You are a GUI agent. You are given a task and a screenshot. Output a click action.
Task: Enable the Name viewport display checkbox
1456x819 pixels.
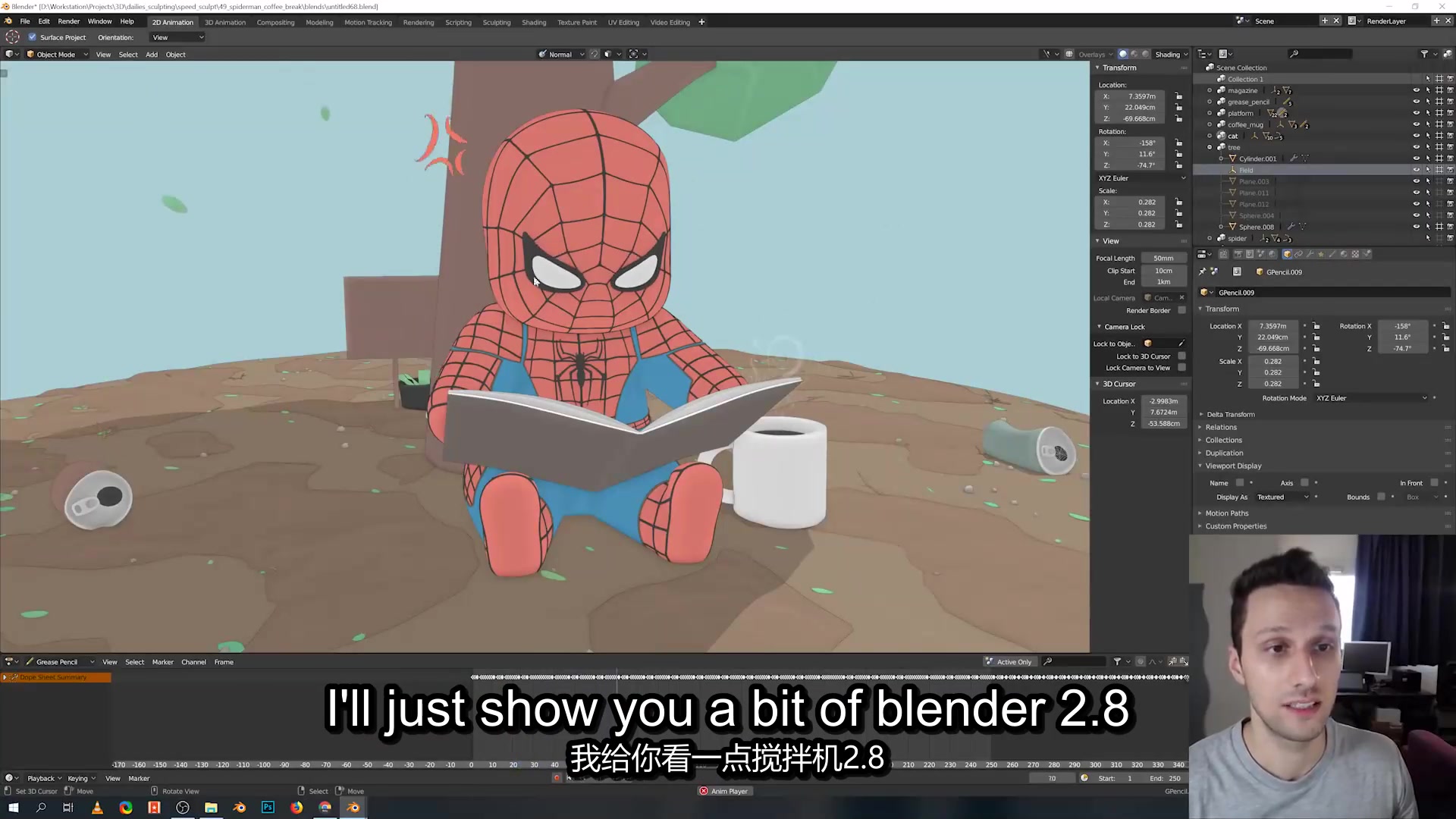[1240, 482]
